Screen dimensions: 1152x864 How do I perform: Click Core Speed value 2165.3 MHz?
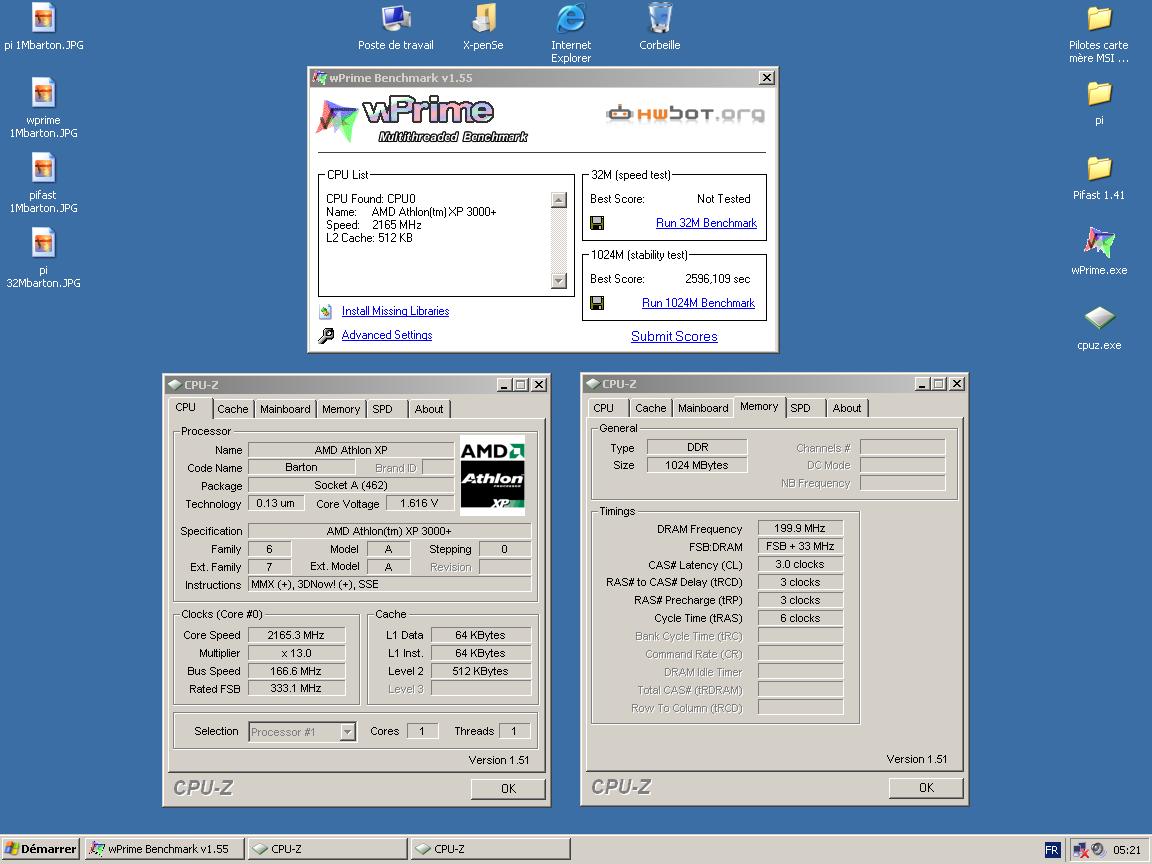(296, 636)
